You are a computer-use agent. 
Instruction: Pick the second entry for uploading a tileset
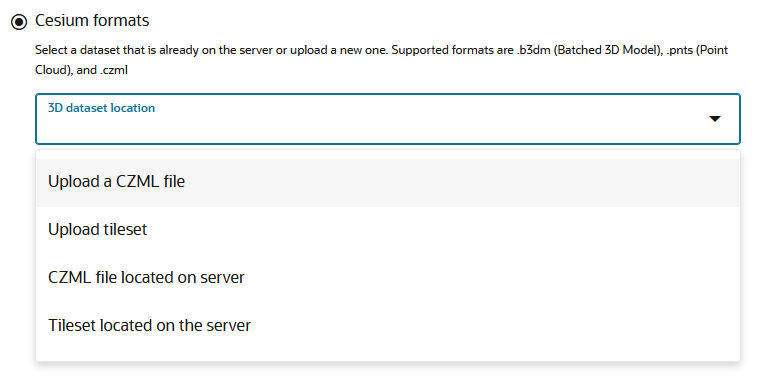387,230
